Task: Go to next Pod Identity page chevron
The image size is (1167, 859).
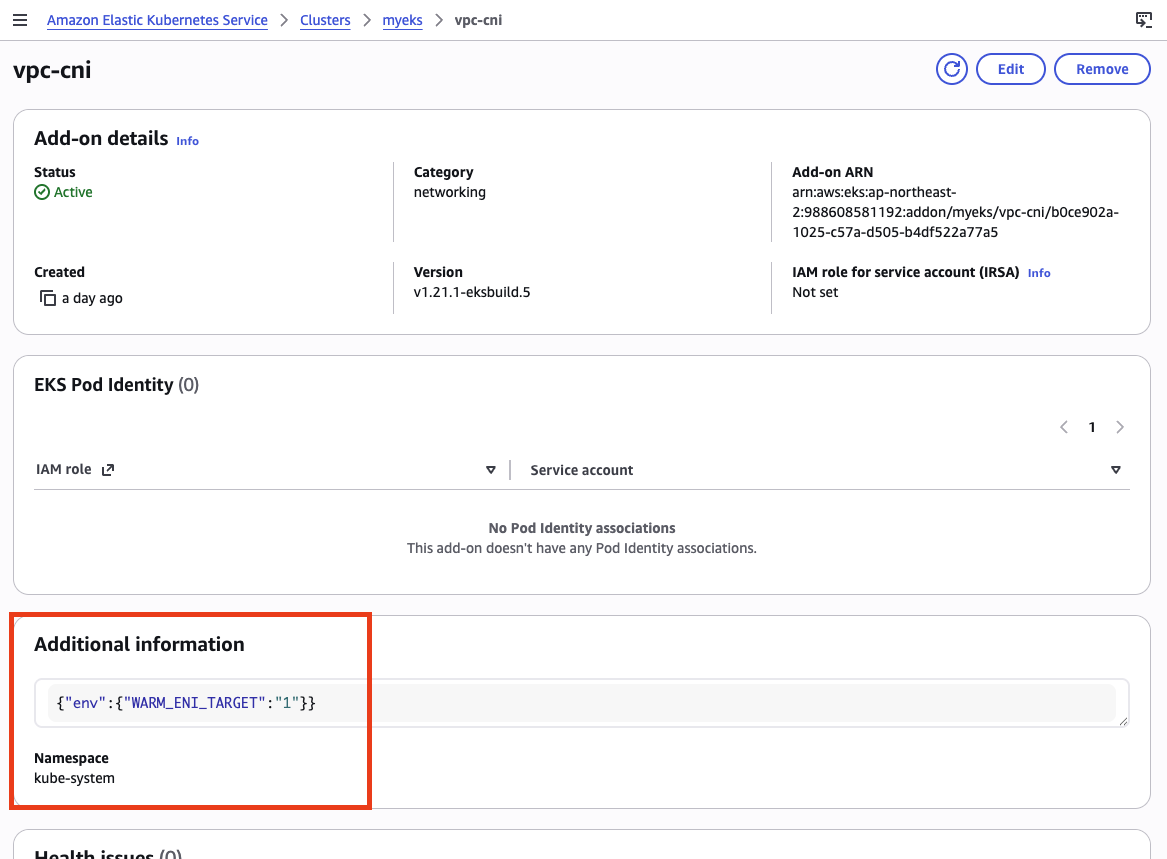Action: (1120, 427)
